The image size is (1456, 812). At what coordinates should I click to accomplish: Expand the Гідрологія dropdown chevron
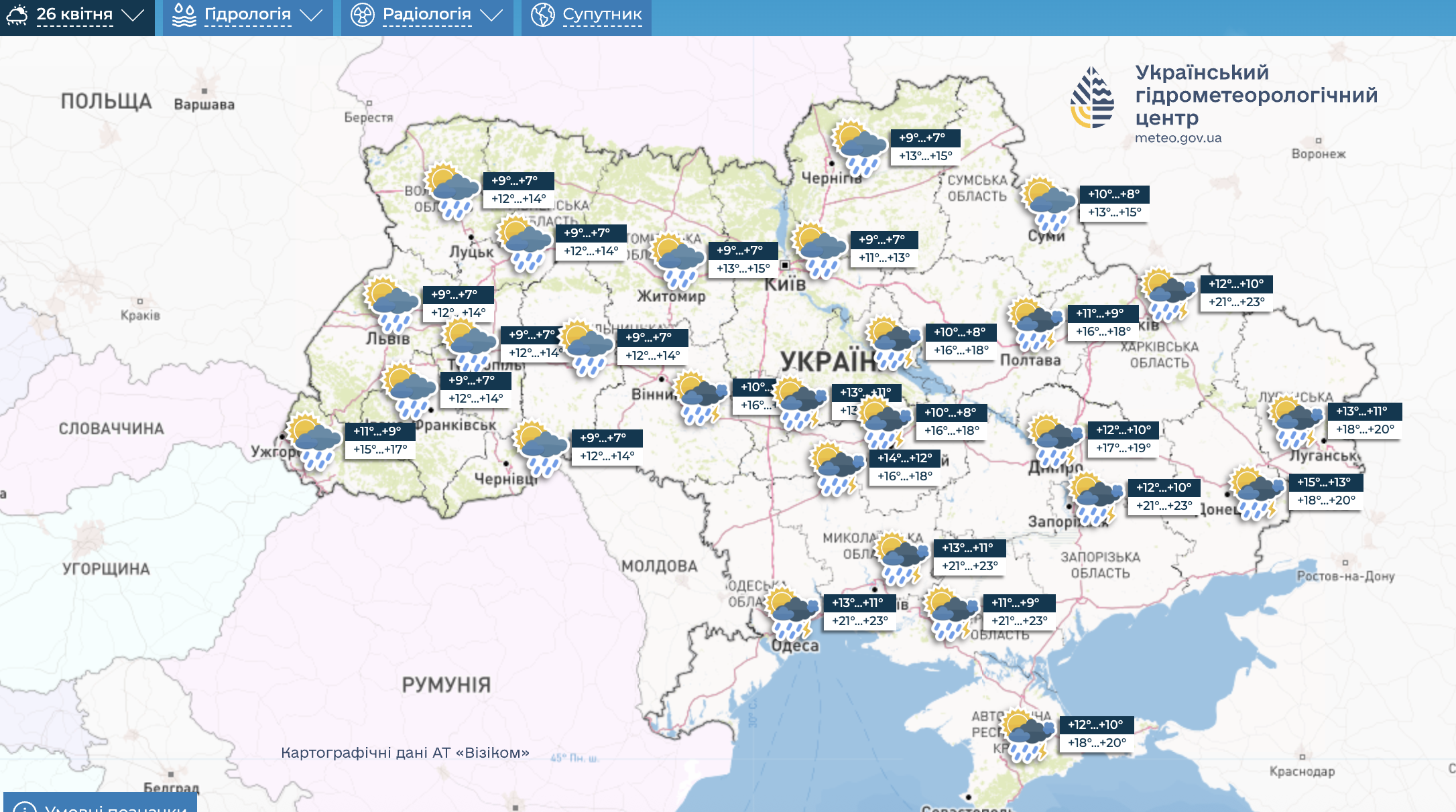pyautogui.click(x=311, y=15)
